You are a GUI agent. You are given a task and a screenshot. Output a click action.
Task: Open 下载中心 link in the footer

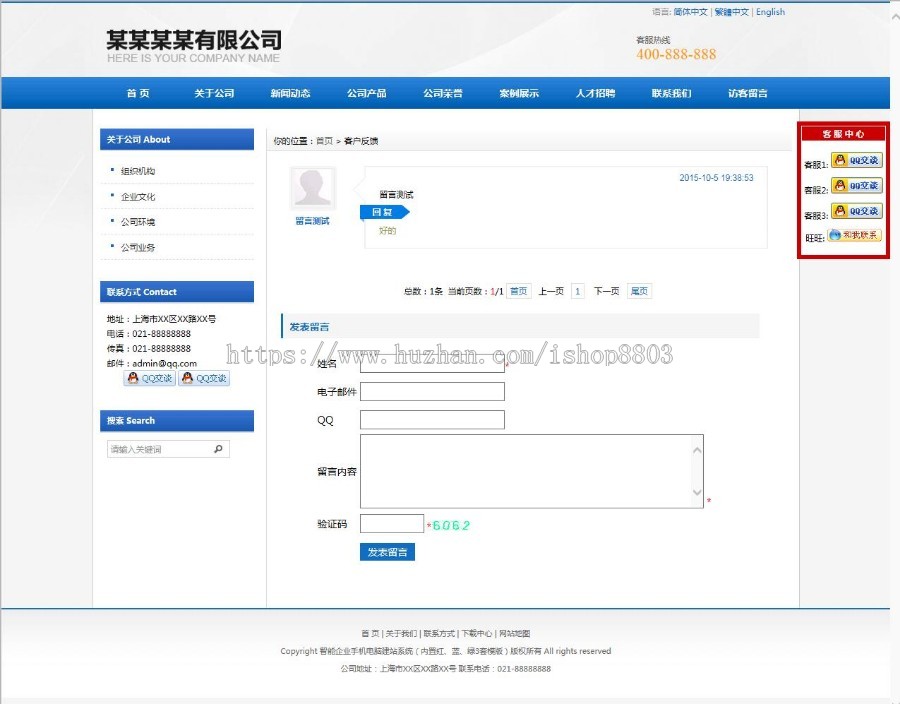477,633
